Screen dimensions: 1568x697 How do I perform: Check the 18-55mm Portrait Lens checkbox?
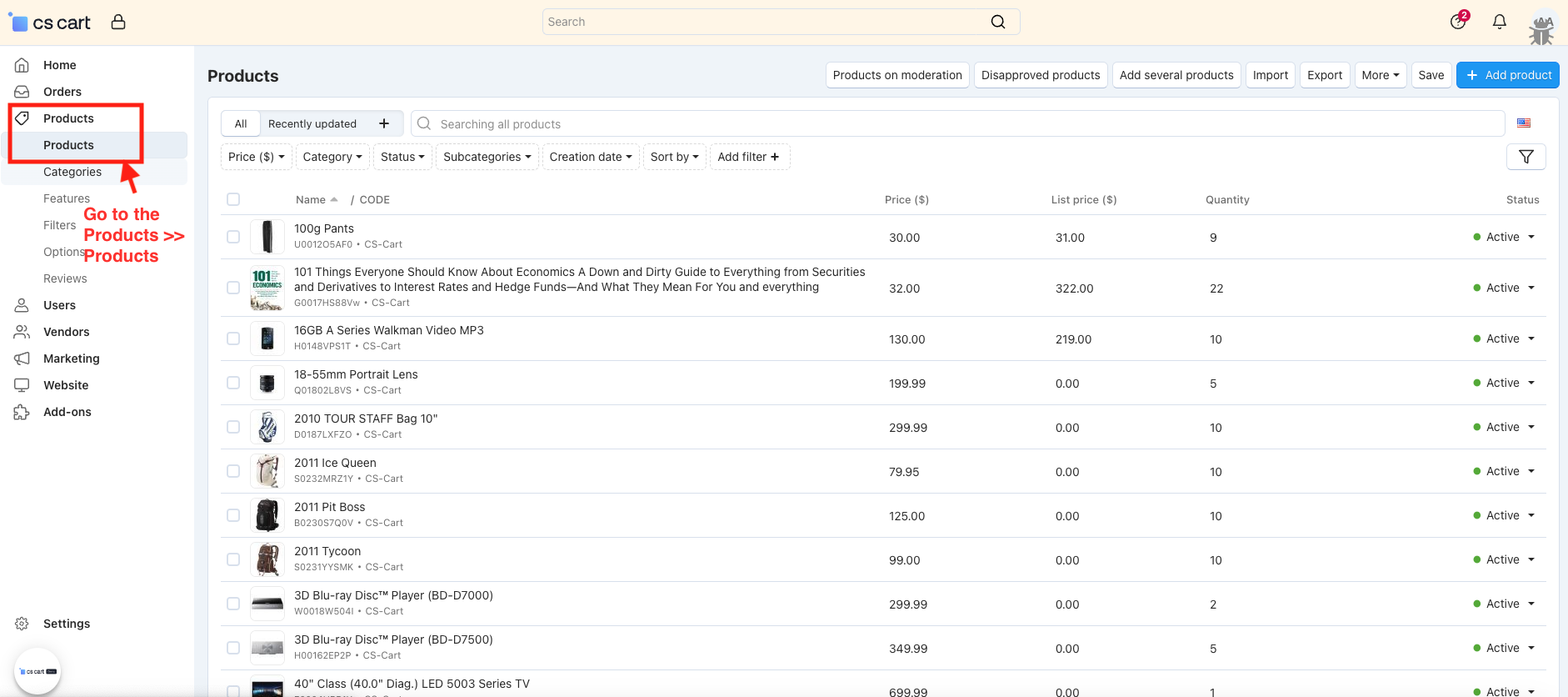[233, 383]
